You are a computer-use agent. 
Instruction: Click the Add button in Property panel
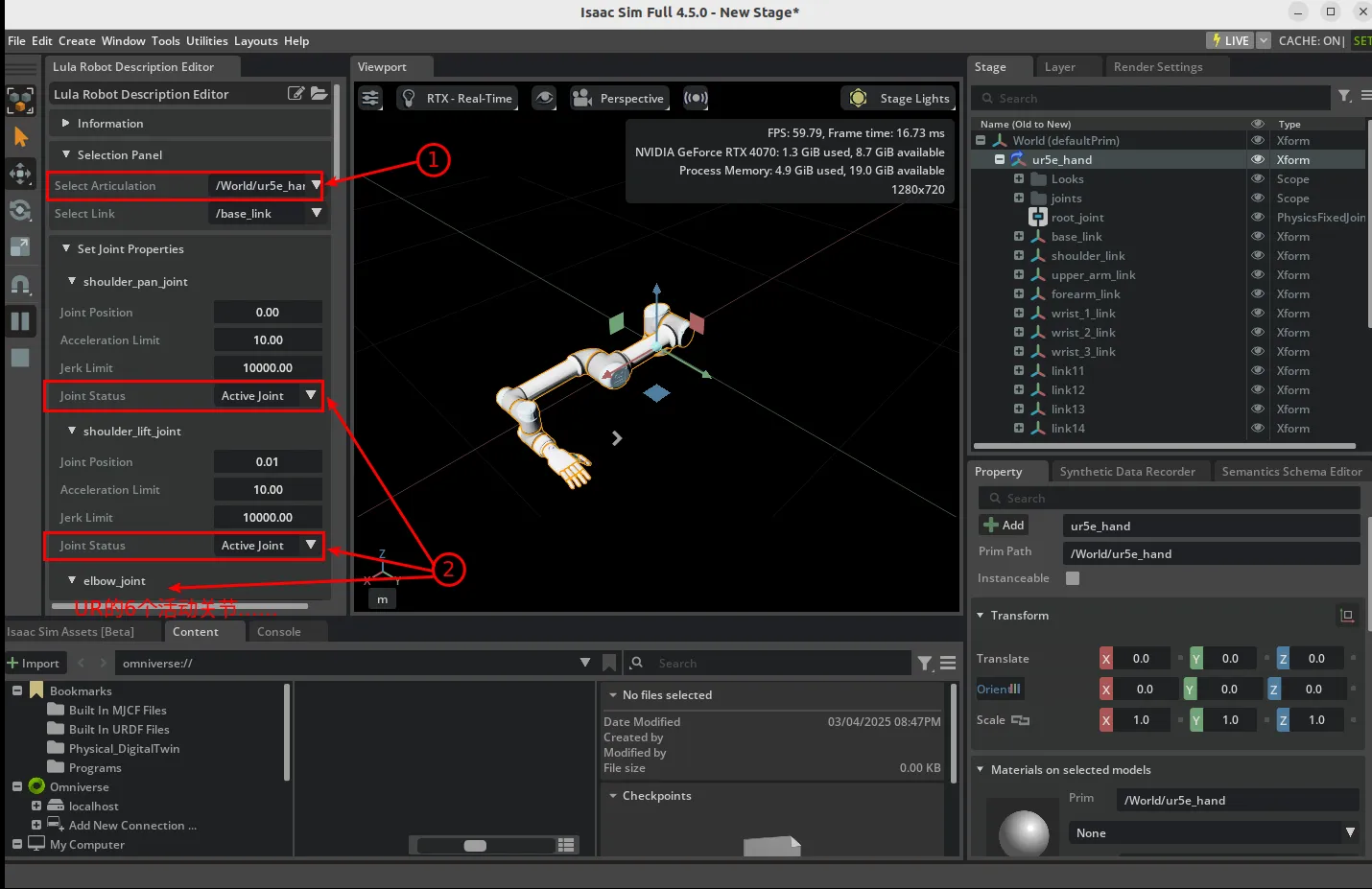(x=1004, y=525)
